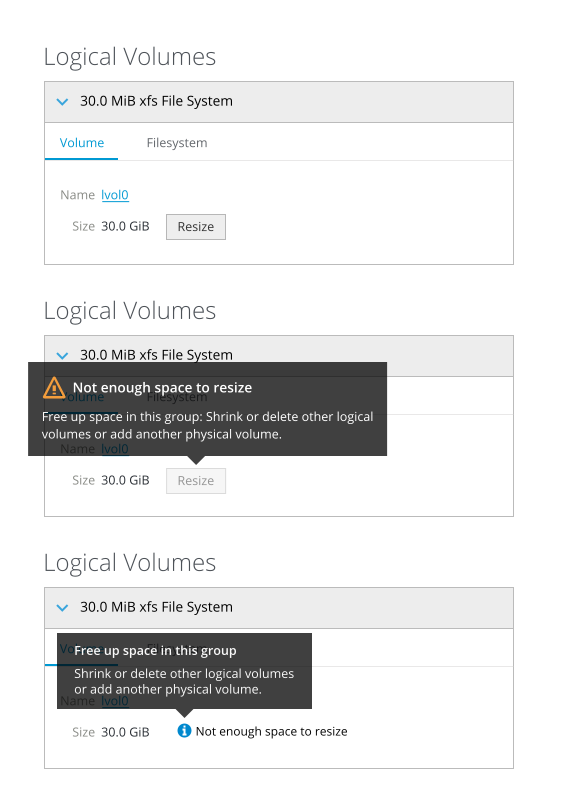Click the tooltip heading Not enough space to resize

[162, 387]
